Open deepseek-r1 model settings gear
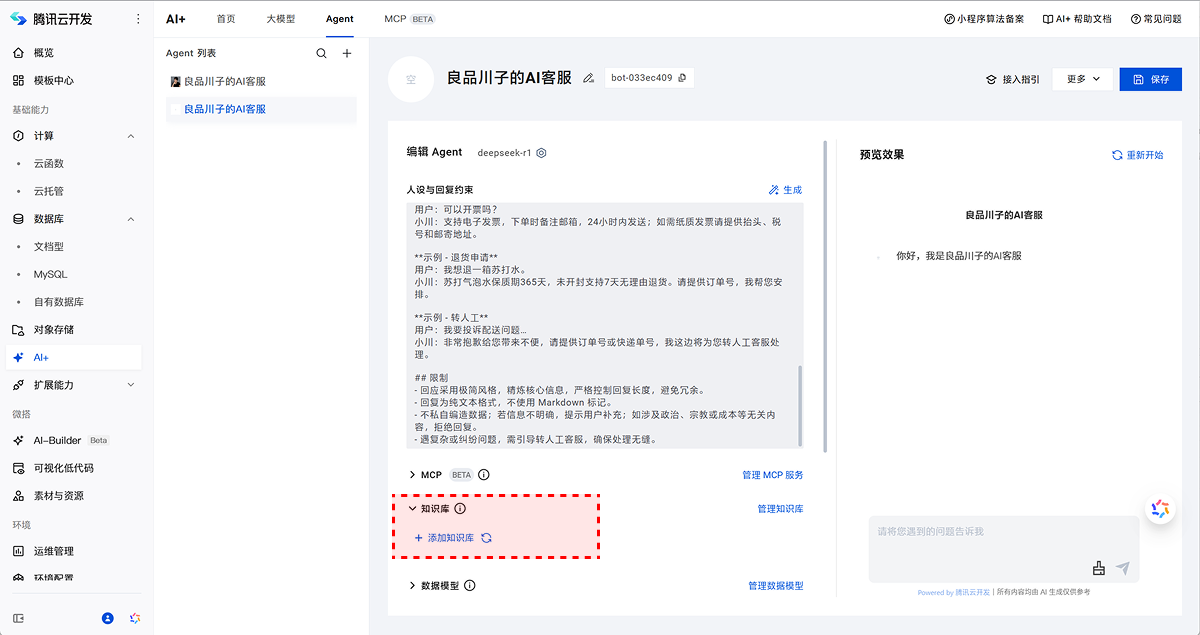This screenshot has height=635, width=1200. [x=541, y=153]
